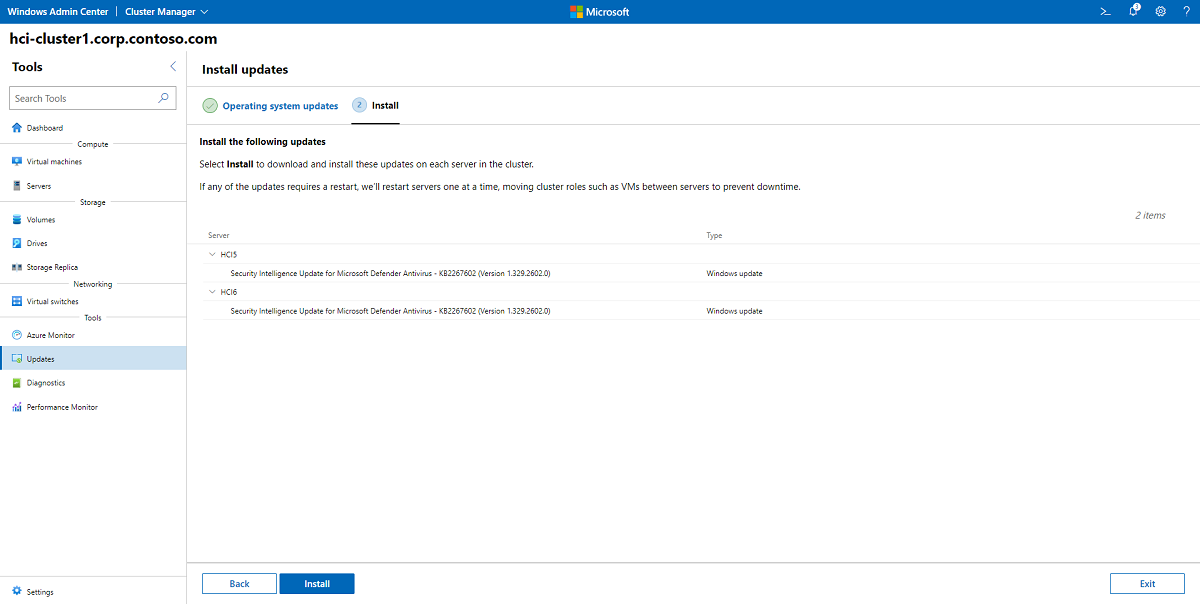The width and height of the screenshot is (1200, 604).
Task: Switch to the Operating system updates step
Action: 280,106
